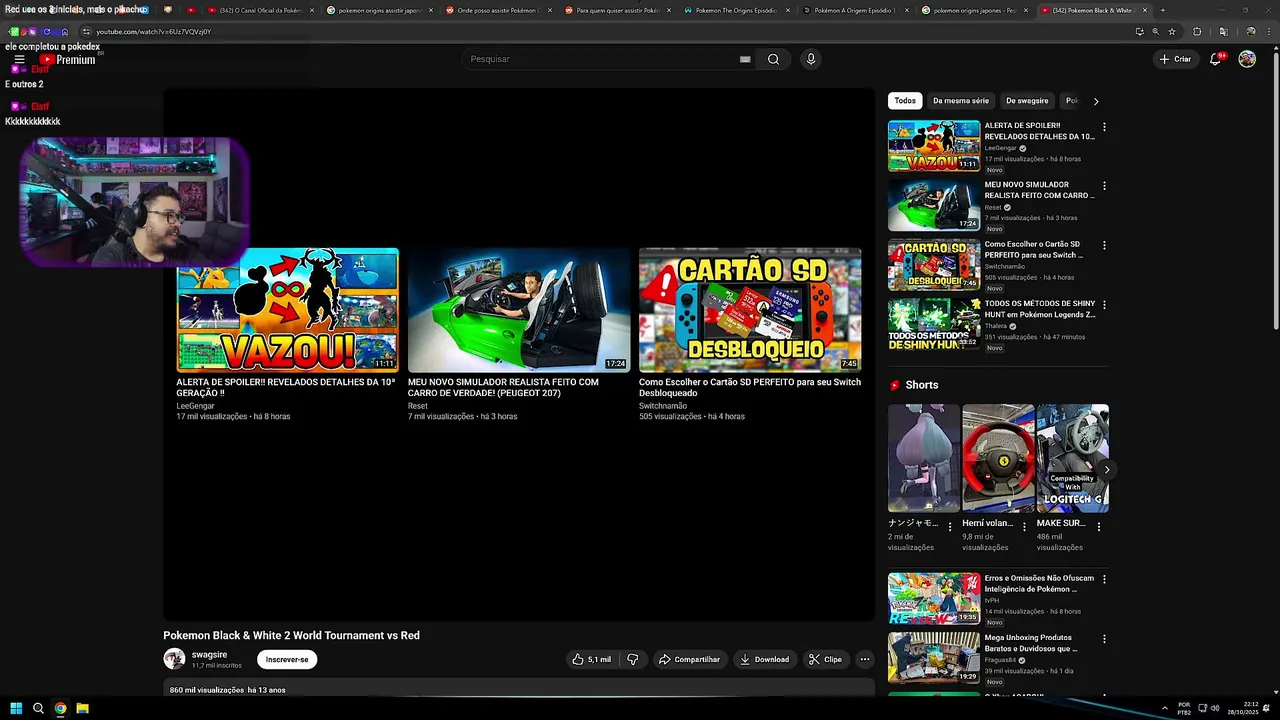This screenshot has width=1280, height=720.
Task: Start voice search with the microphone icon
Action: (x=811, y=59)
